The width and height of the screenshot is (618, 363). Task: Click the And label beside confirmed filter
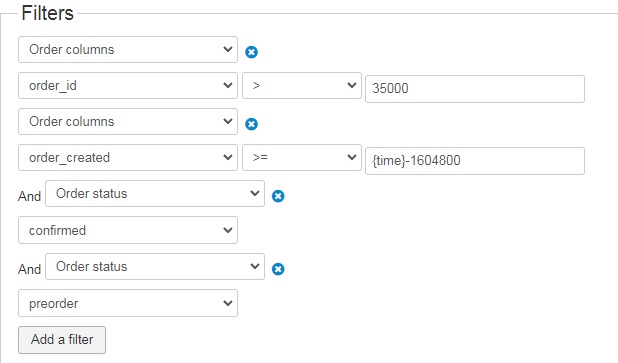[x=30, y=196]
